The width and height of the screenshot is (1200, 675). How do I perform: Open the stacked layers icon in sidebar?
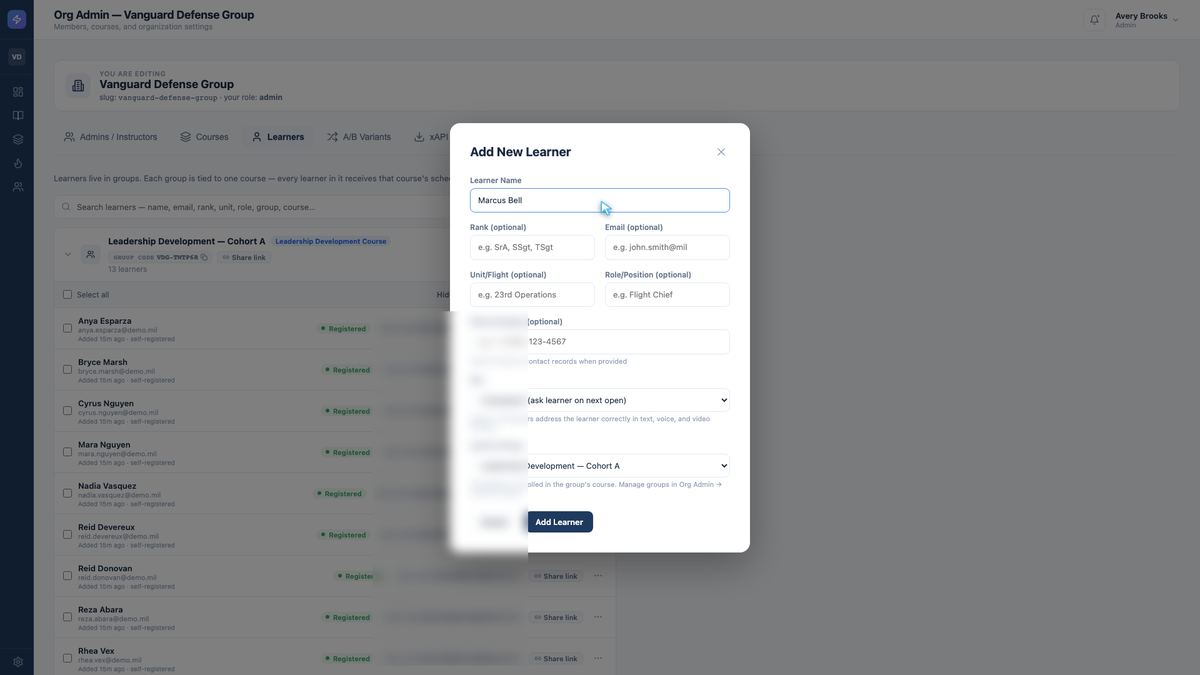pos(17,140)
